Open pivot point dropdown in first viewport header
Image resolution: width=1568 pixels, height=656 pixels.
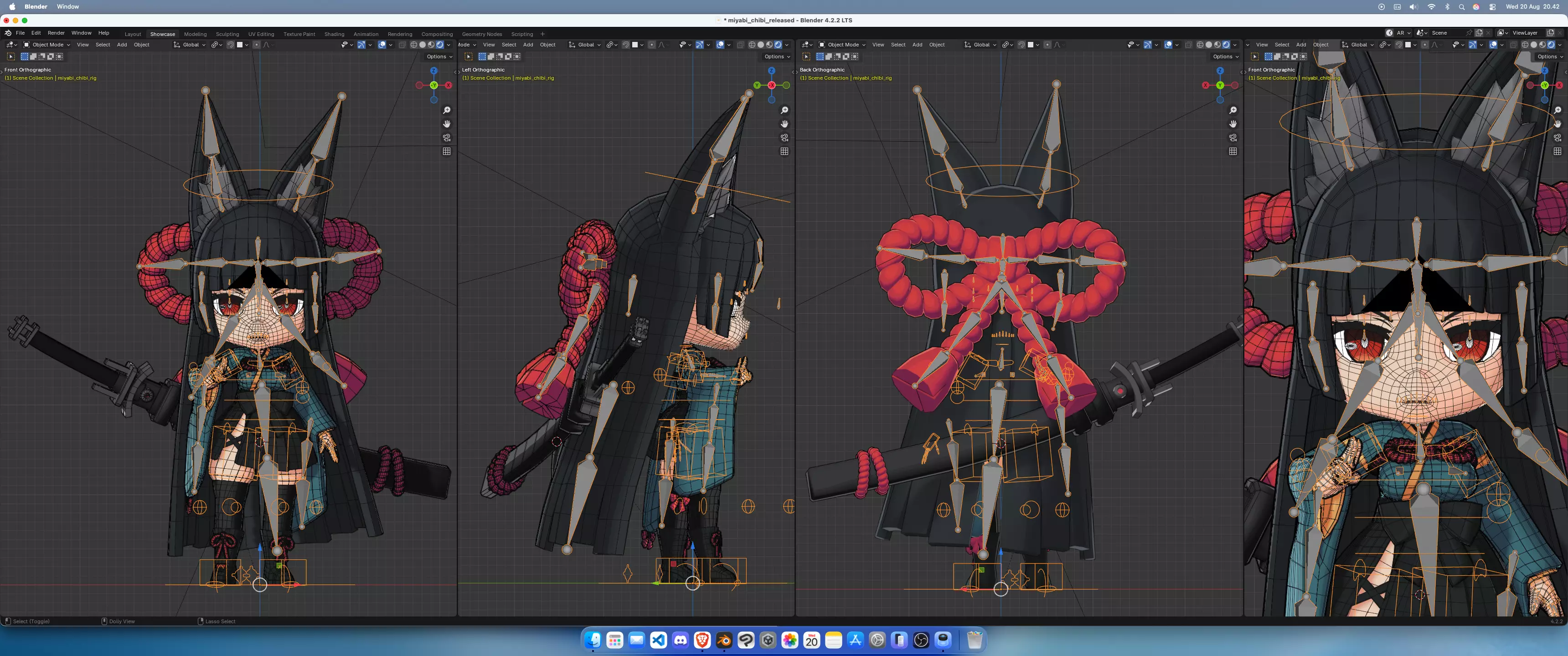pyautogui.click(x=216, y=45)
